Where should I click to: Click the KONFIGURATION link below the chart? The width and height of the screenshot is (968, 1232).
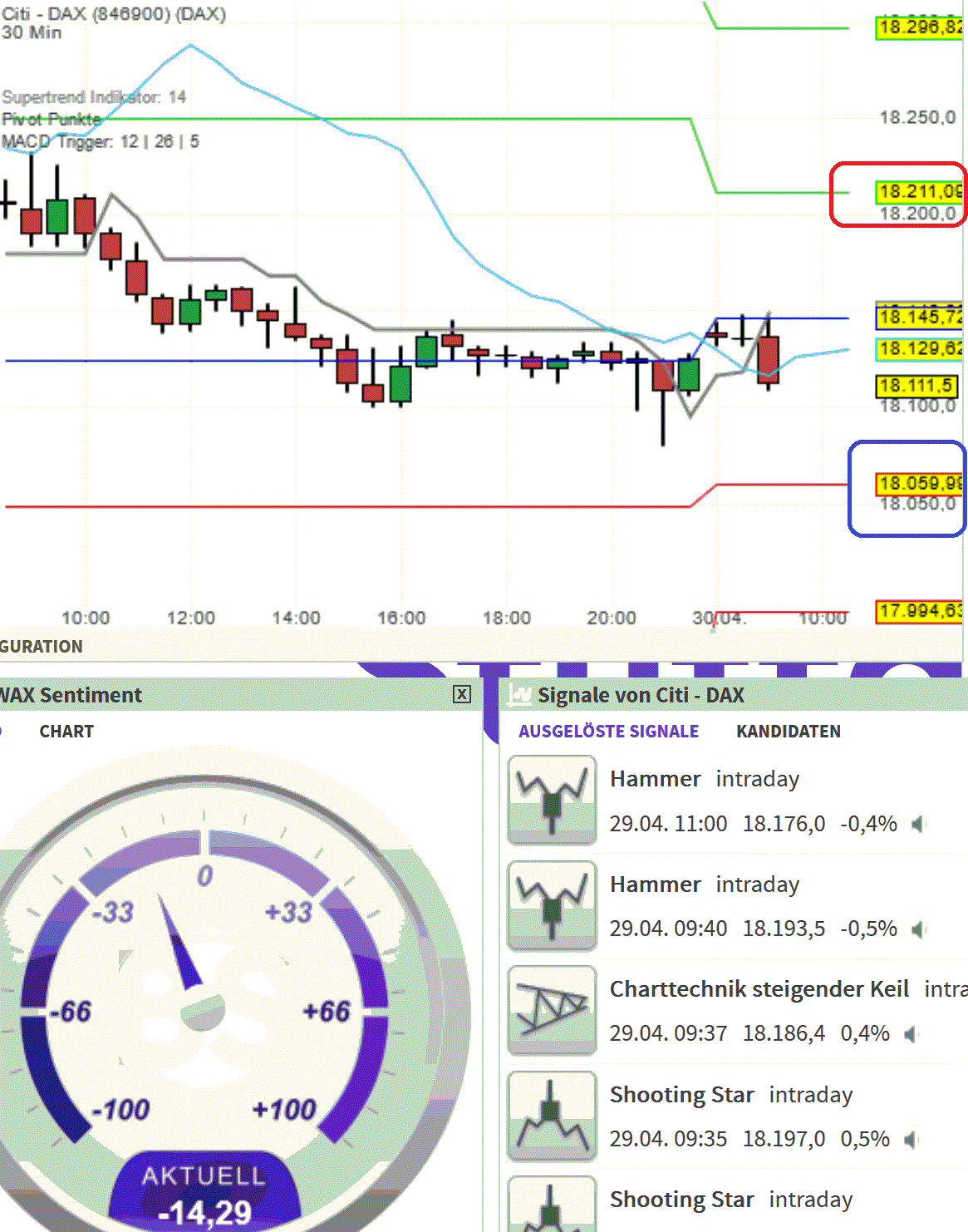pyautogui.click(x=41, y=647)
